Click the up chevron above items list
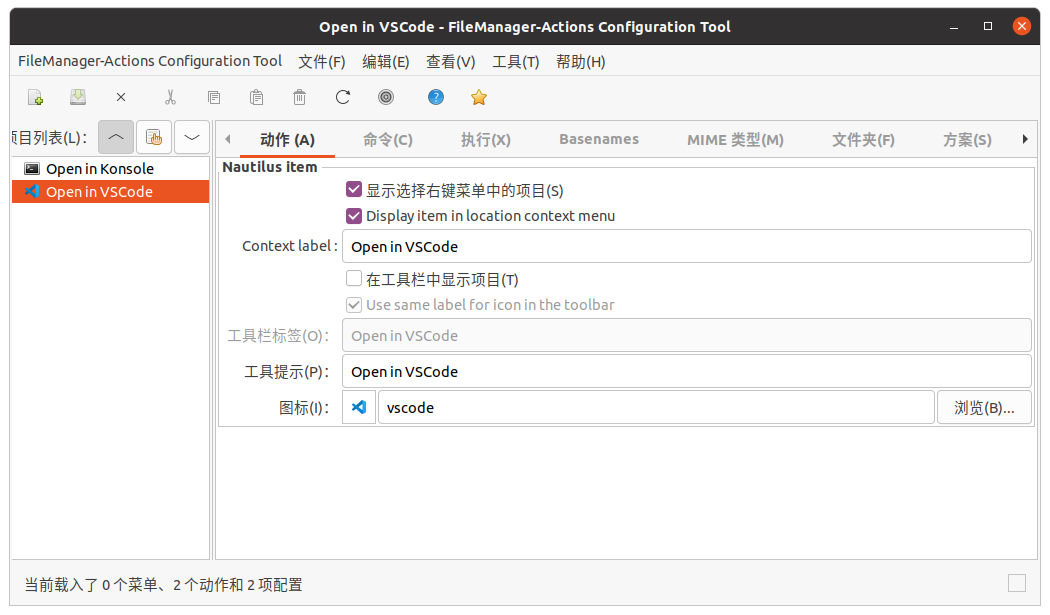Screen dimensions: 1050x615 pyautogui.click(x=116, y=137)
